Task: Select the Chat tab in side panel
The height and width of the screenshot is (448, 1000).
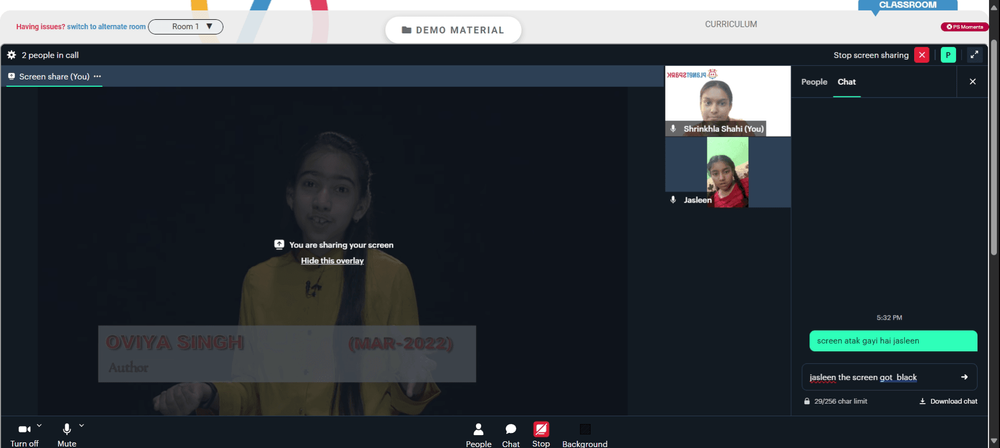Action: 847,82
